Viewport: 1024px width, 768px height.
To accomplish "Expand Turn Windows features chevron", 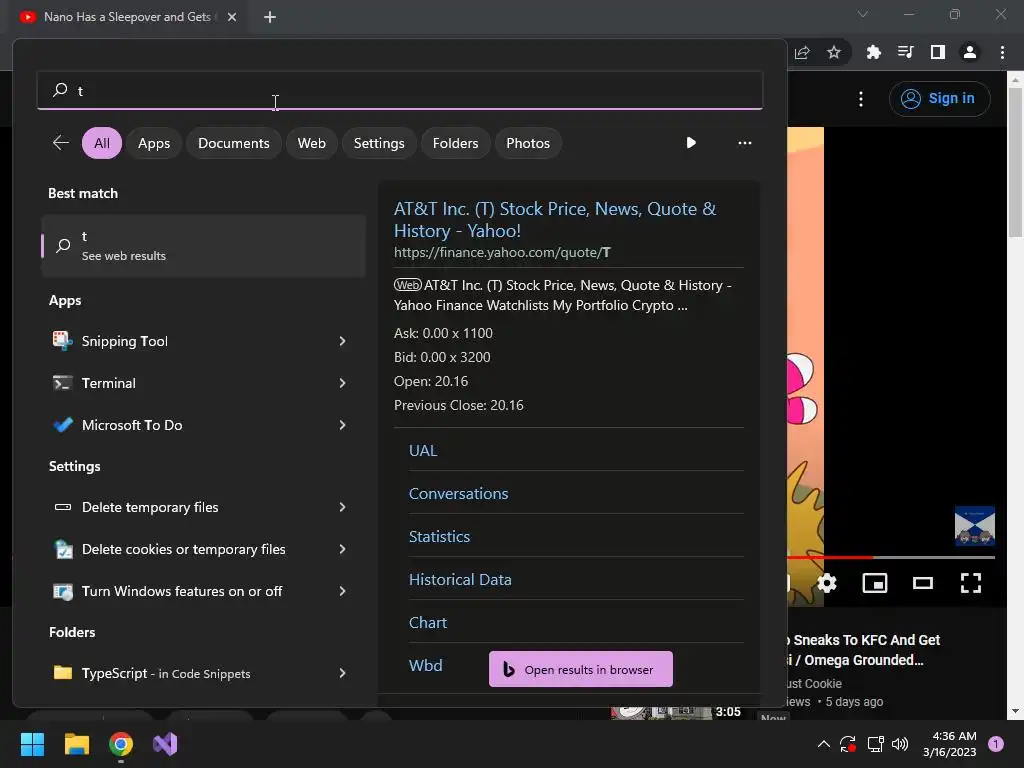I will tap(342, 591).
